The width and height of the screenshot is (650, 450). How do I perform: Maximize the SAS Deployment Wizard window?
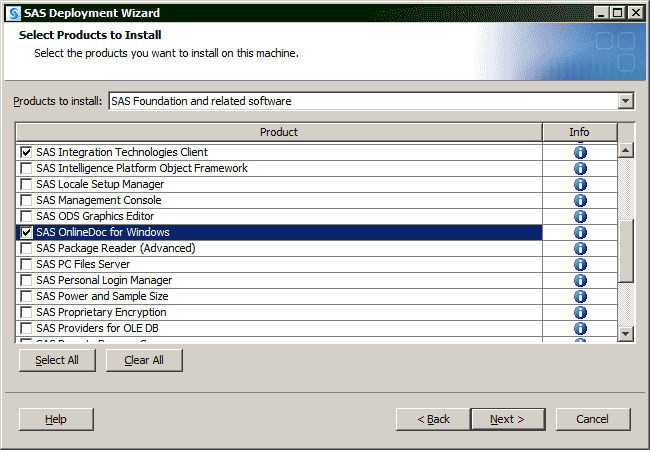[x=618, y=13]
